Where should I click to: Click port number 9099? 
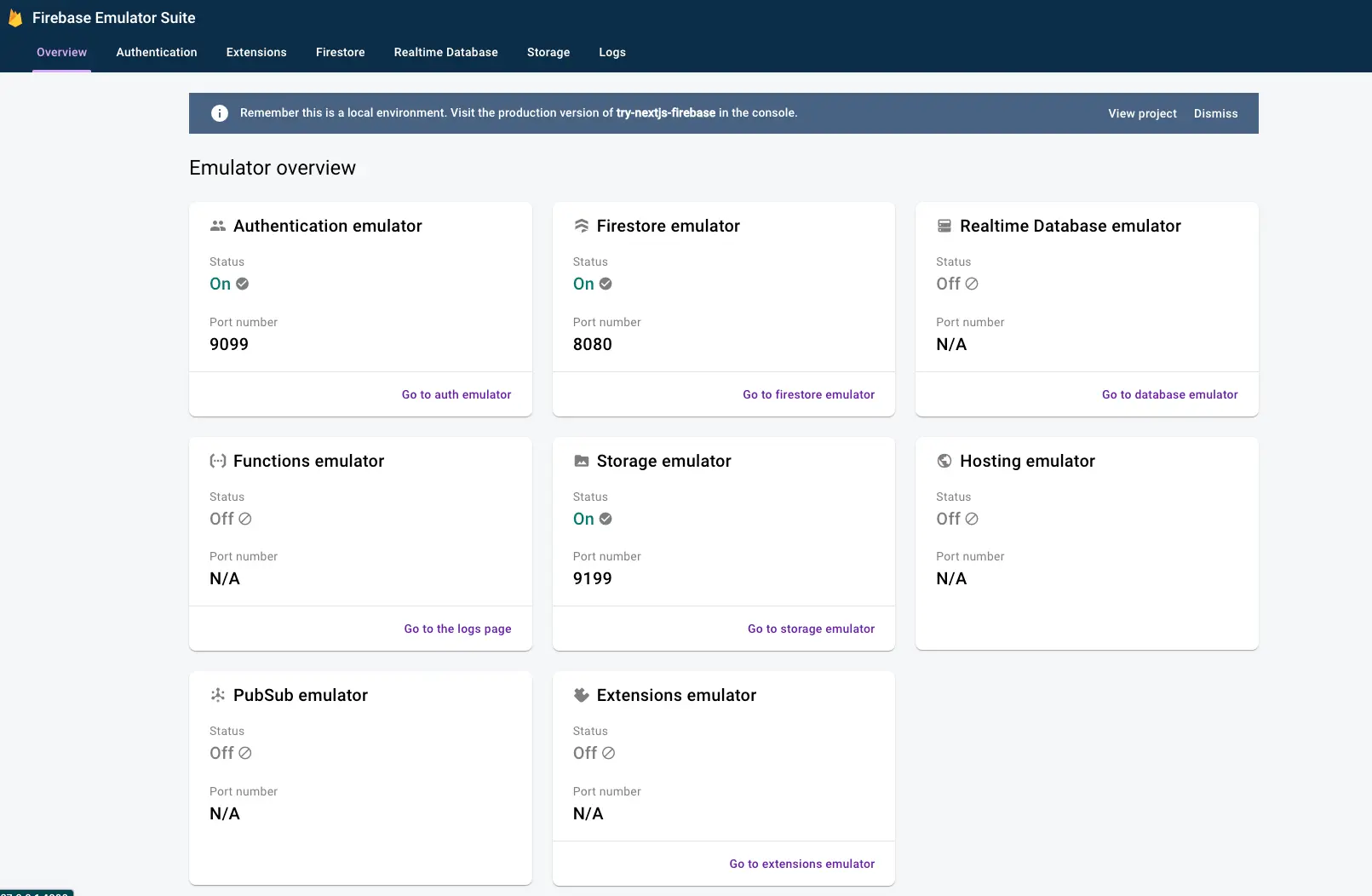[x=229, y=344]
